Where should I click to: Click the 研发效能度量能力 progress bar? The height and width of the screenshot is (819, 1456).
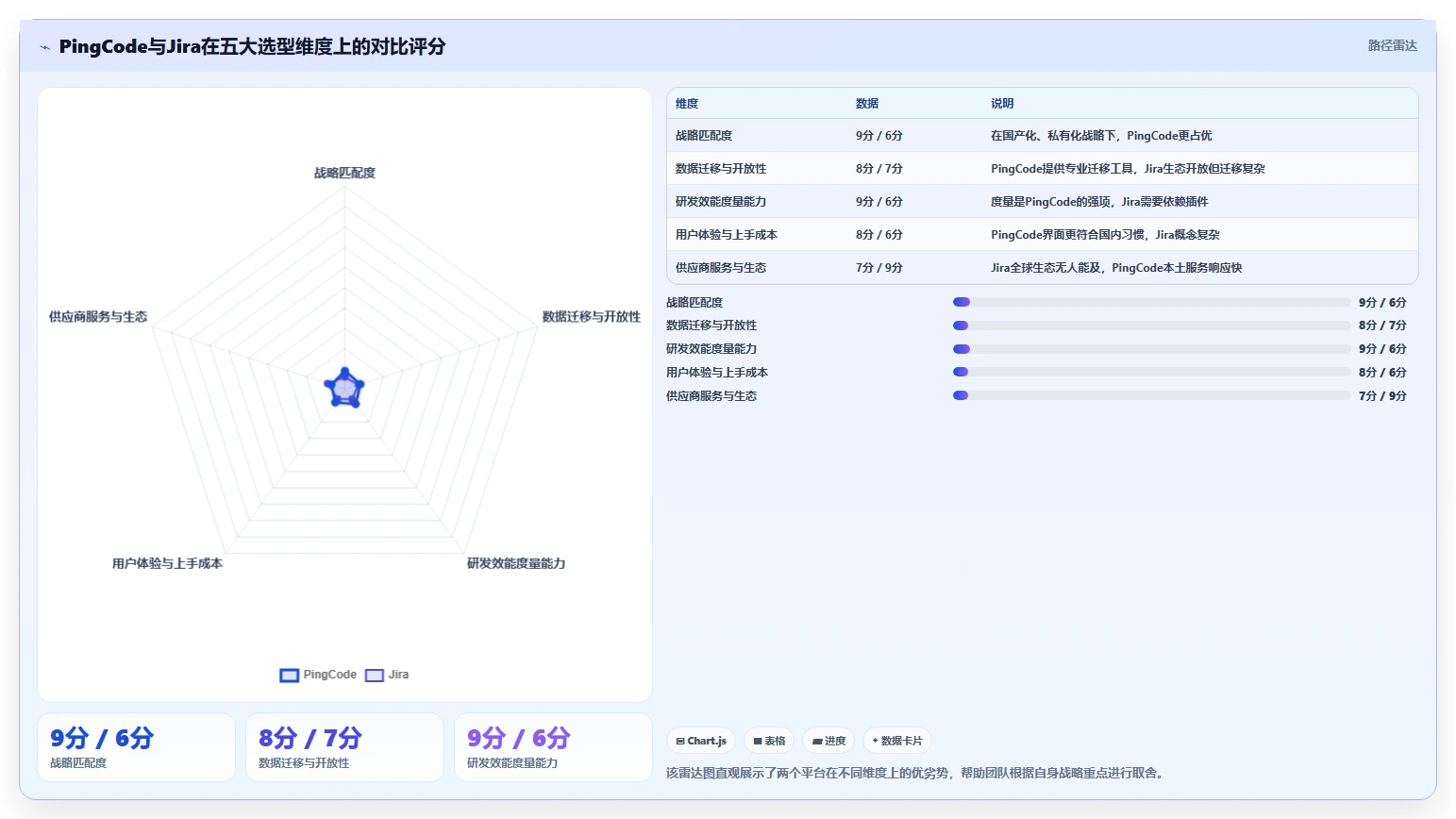pyautogui.click(x=1151, y=349)
